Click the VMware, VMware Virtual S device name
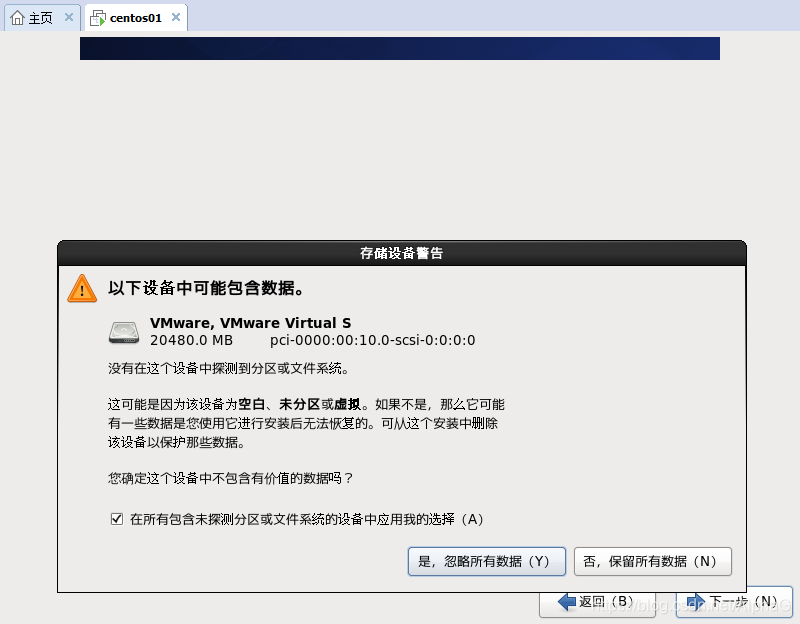Image resolution: width=800 pixels, height=624 pixels. click(x=251, y=323)
